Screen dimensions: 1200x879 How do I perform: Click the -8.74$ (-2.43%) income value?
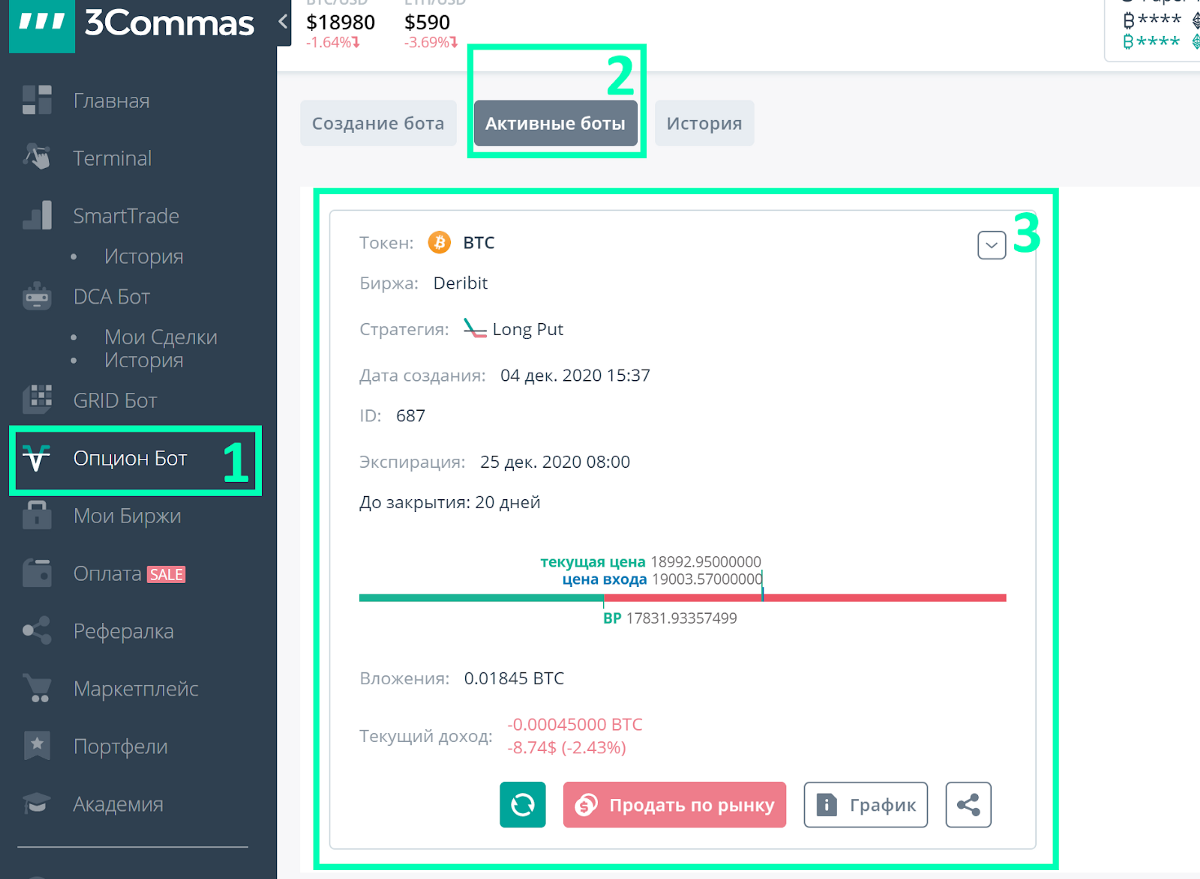point(567,748)
